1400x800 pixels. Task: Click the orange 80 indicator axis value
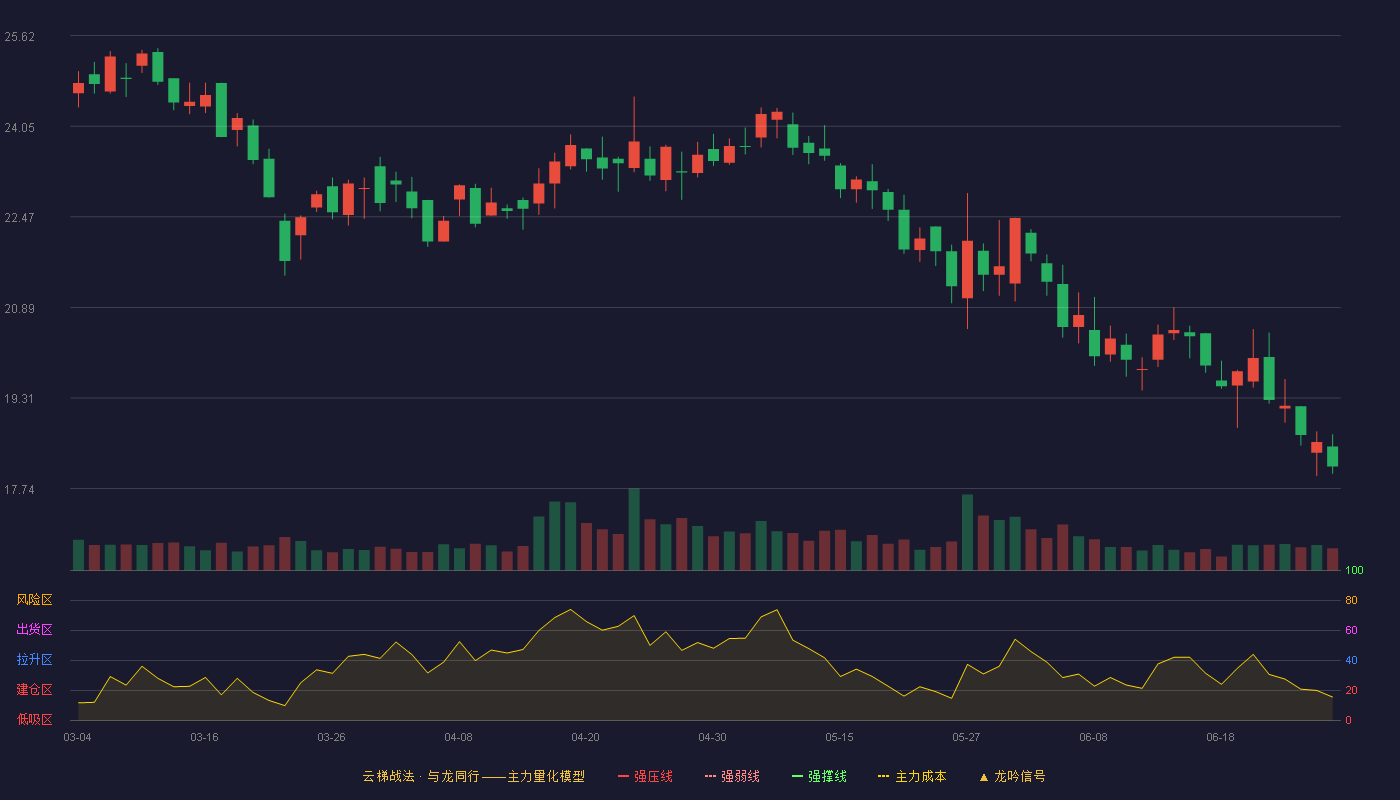pyautogui.click(x=1351, y=600)
